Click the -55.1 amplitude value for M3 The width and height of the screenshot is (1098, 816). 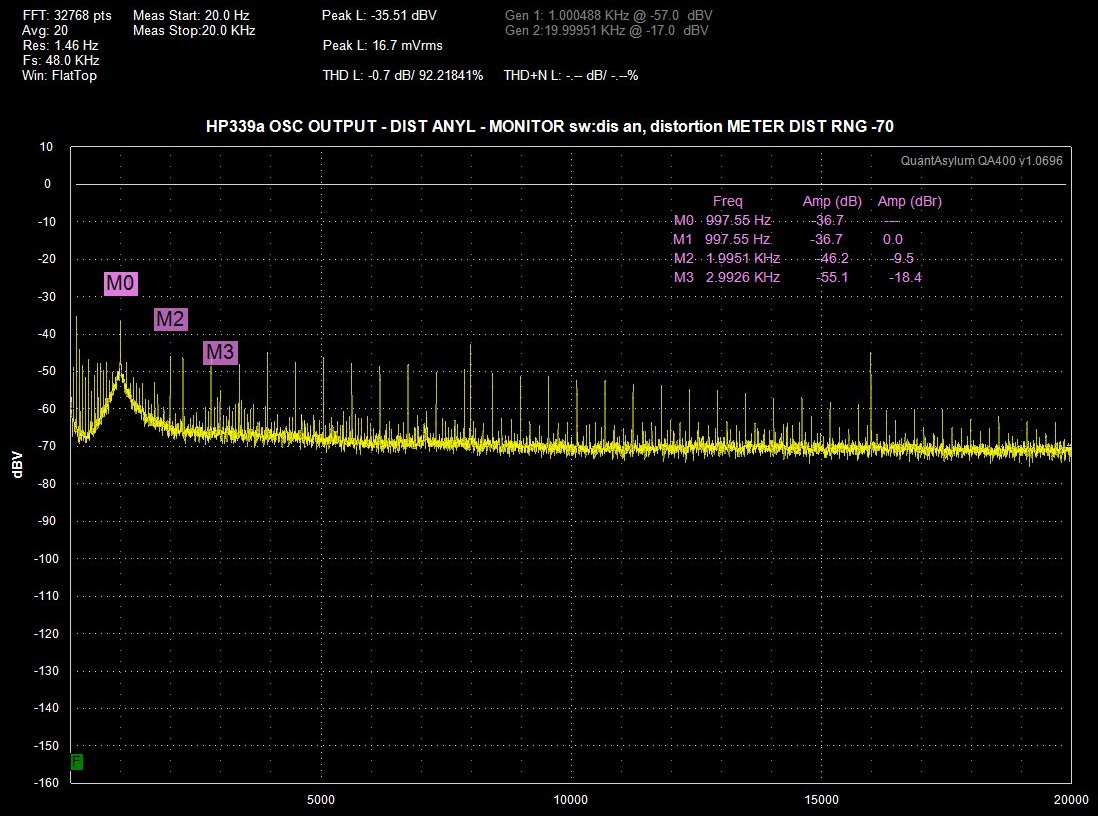tap(832, 277)
